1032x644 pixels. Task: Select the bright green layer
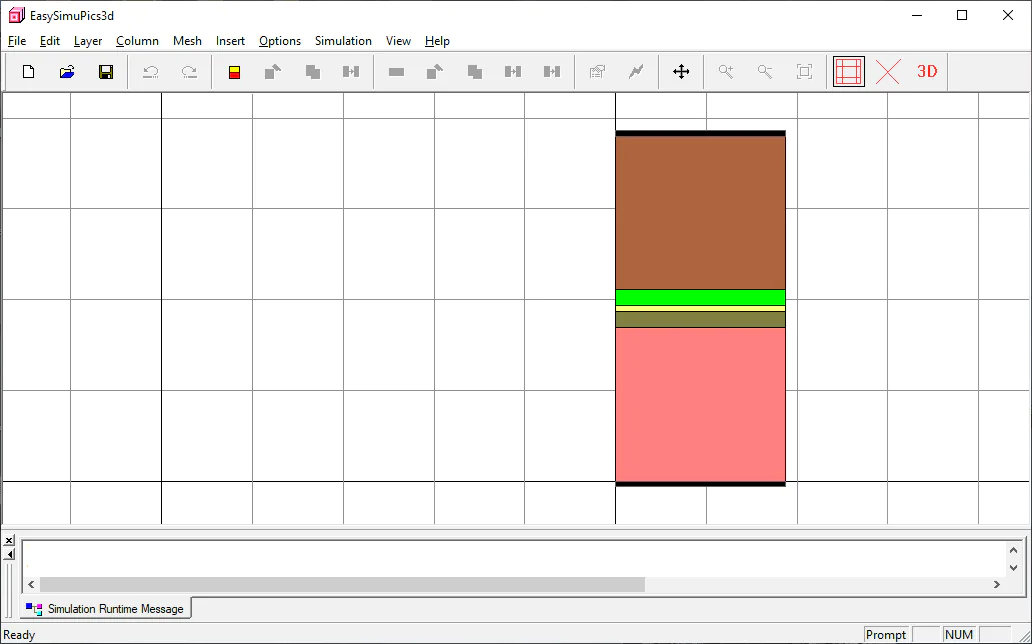tap(700, 298)
